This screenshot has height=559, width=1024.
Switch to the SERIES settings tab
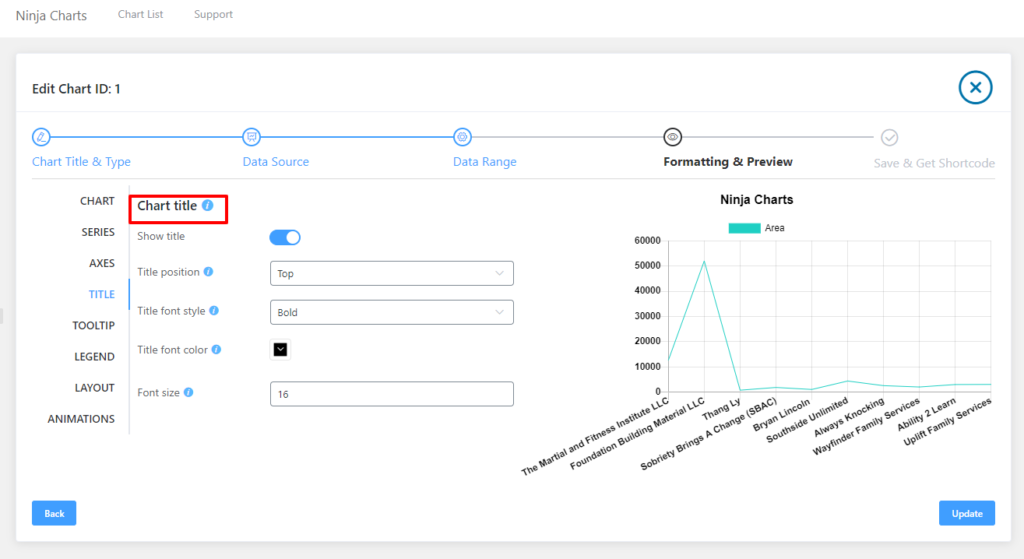click(98, 232)
